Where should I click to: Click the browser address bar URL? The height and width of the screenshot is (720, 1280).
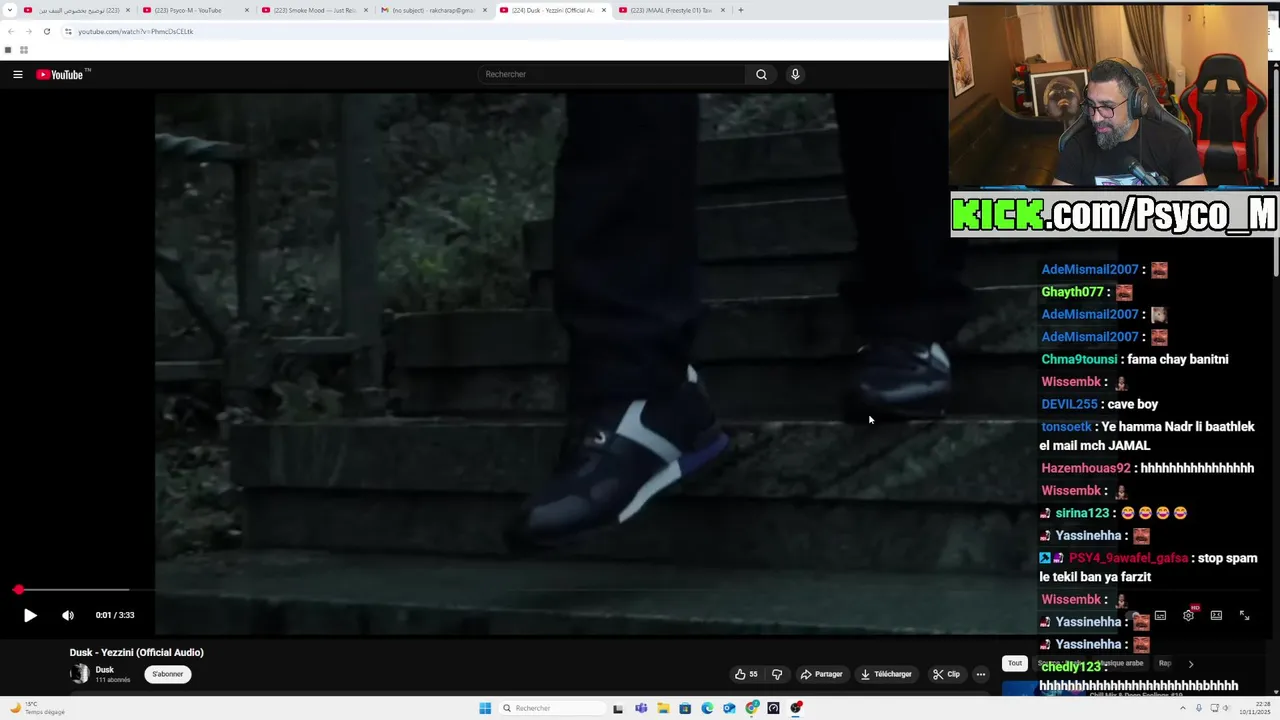click(x=136, y=31)
